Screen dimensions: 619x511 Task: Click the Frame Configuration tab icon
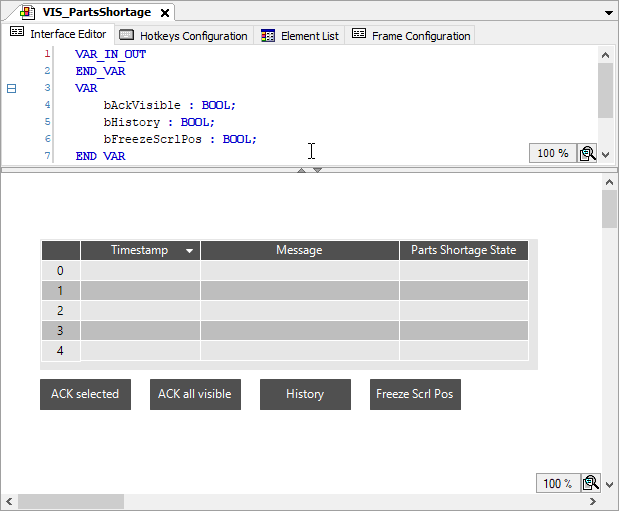(x=359, y=33)
